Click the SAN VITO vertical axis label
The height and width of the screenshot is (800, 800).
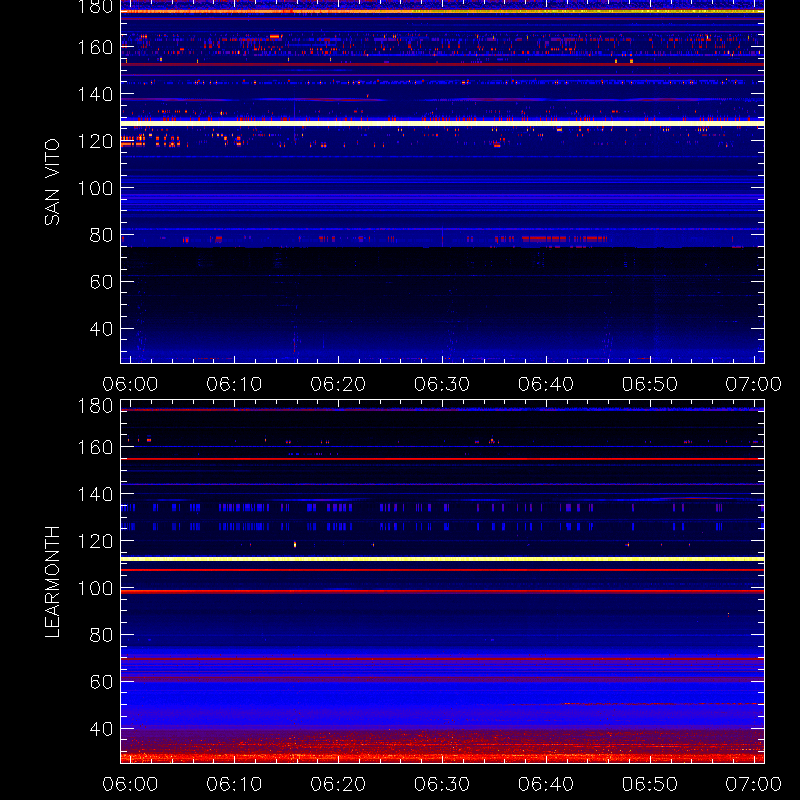[52, 182]
